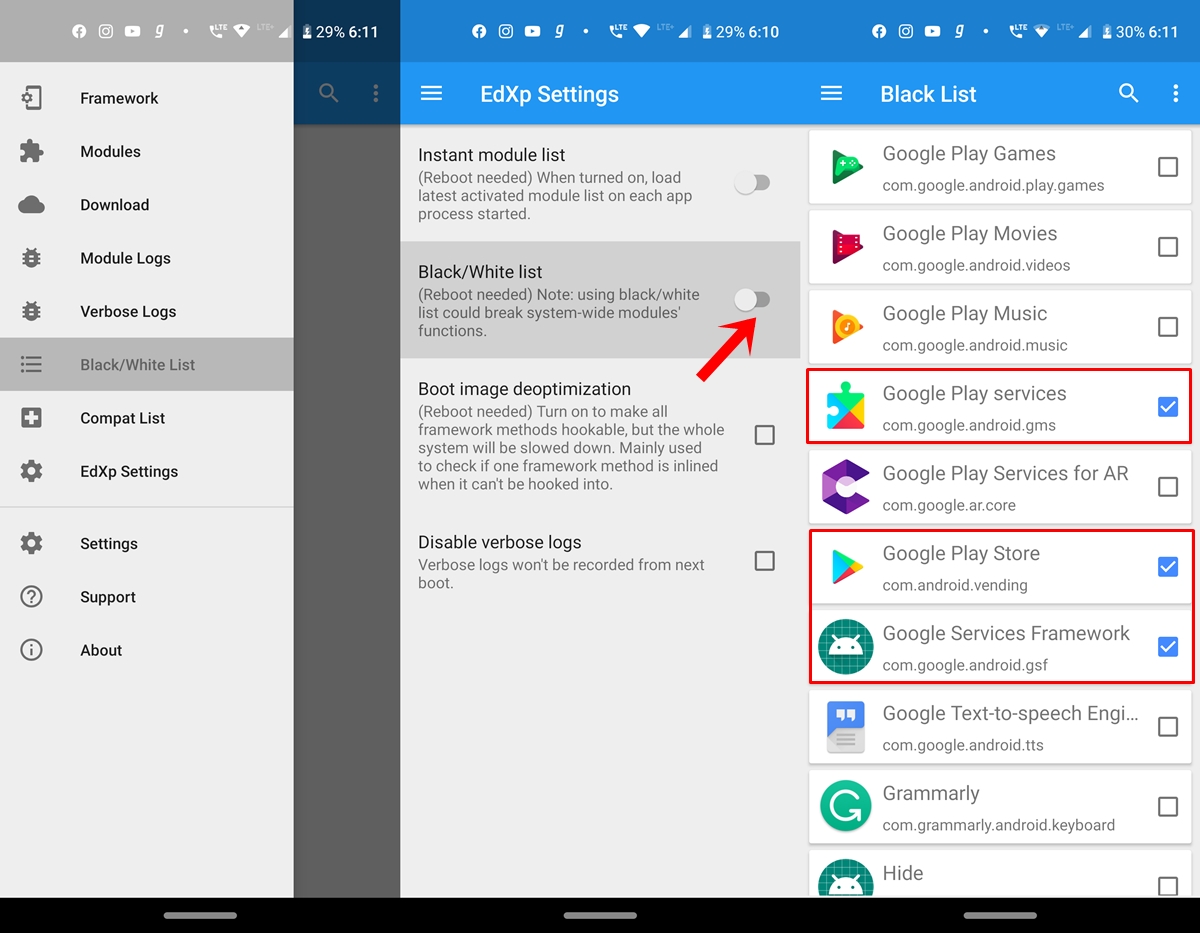Click the Support question mark icon
Screen dimensions: 1200x933
tap(31, 597)
